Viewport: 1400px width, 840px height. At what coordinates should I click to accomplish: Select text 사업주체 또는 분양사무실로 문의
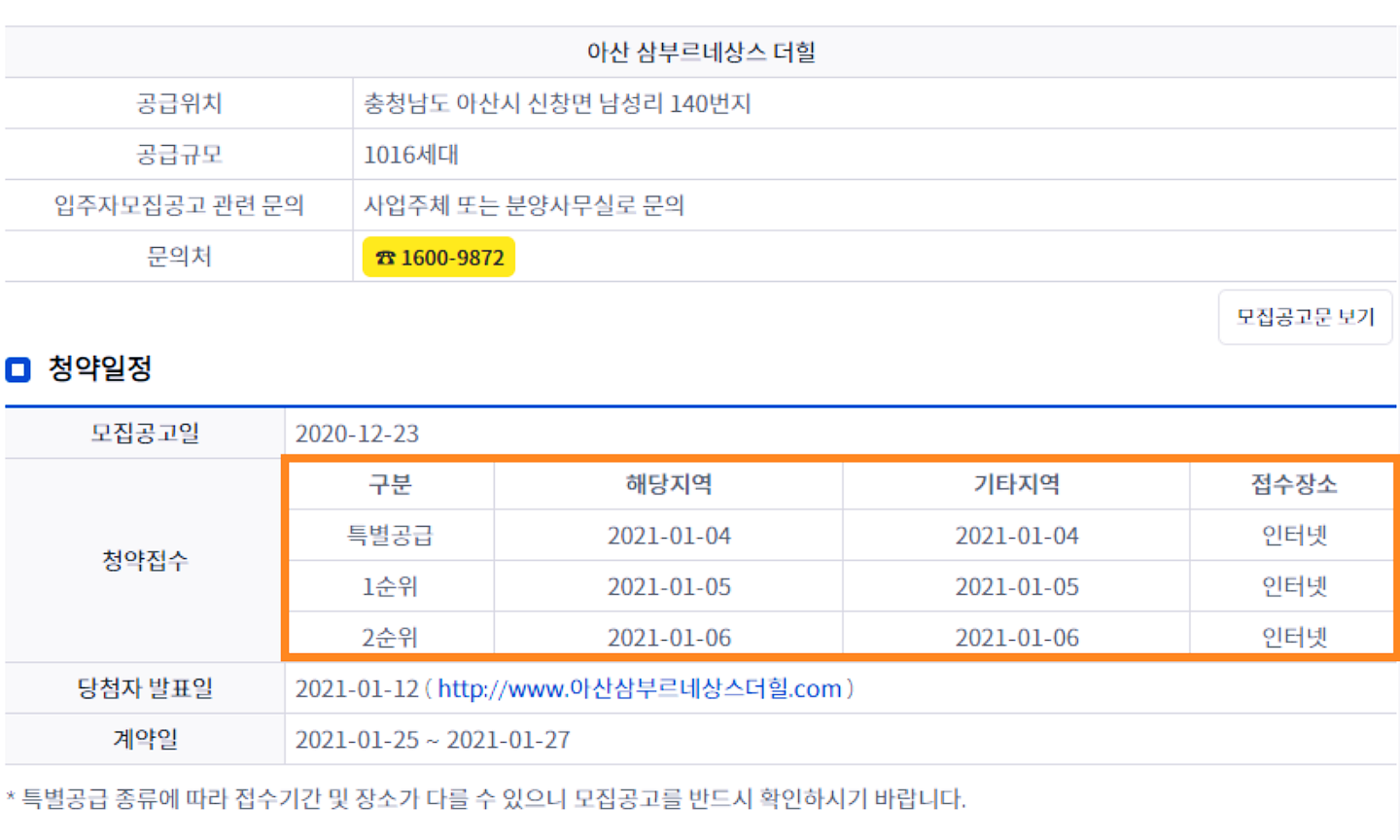[x=524, y=205]
